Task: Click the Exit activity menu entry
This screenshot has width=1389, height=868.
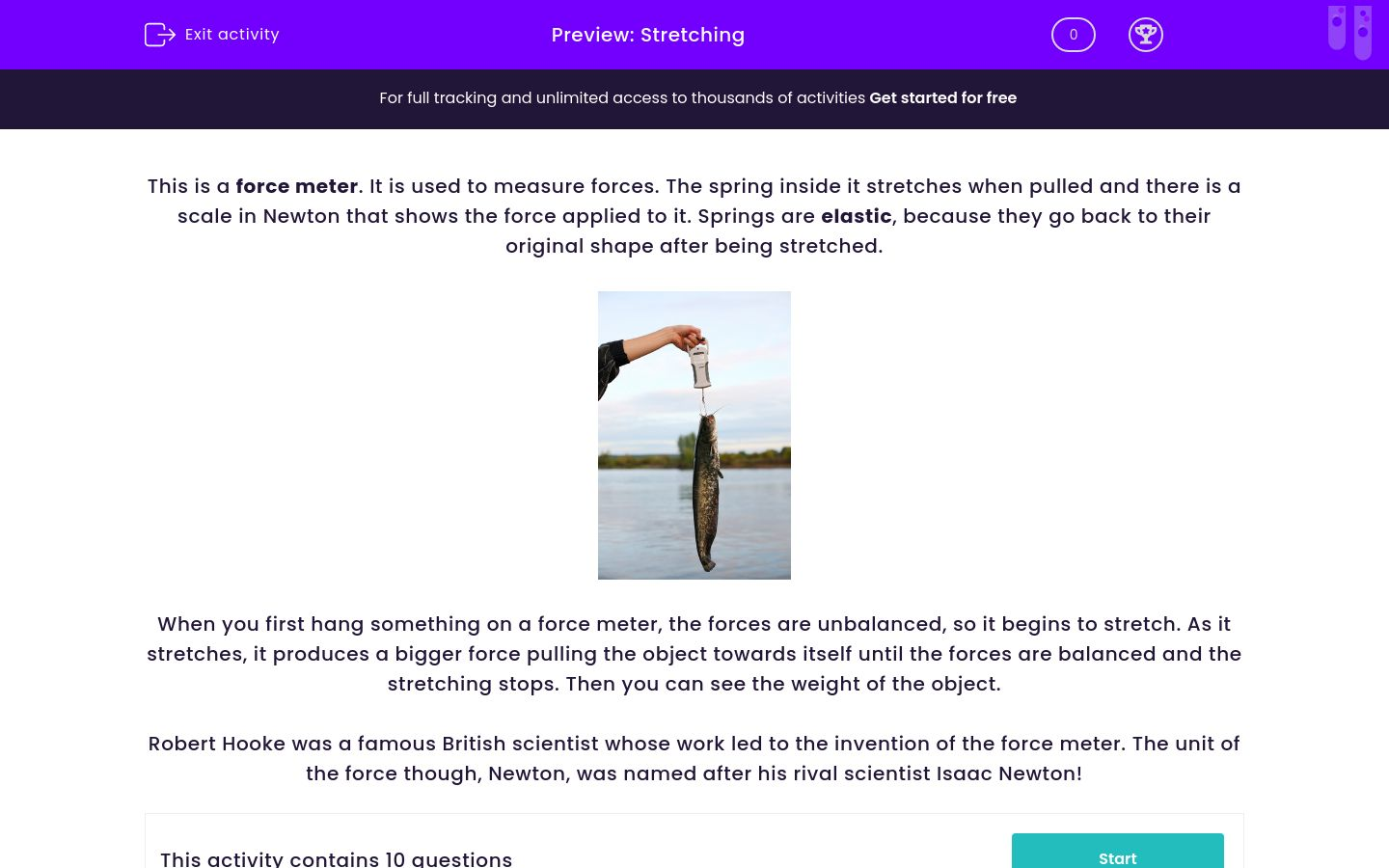Action: (x=231, y=35)
